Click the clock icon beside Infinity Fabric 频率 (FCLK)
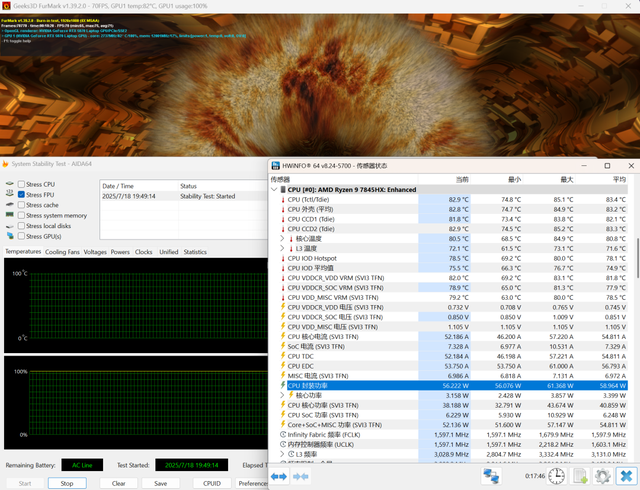Screen dimensions: 640x490 tap(282, 434)
